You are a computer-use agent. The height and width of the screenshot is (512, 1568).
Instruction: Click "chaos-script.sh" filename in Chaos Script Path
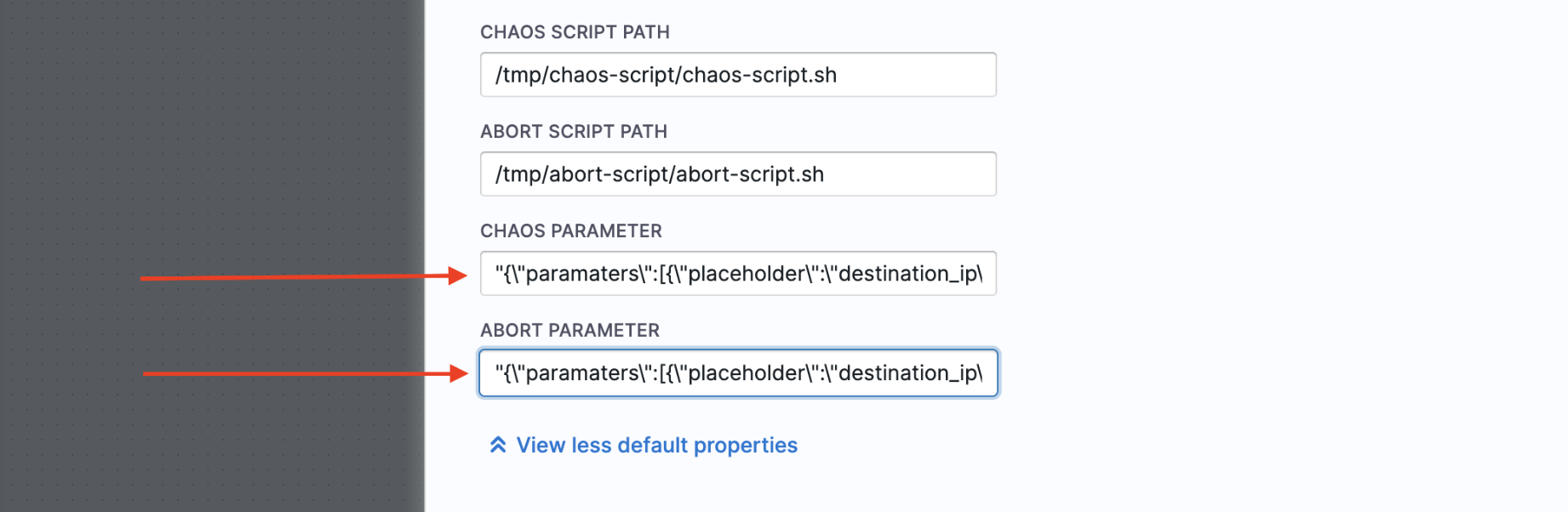[759, 75]
